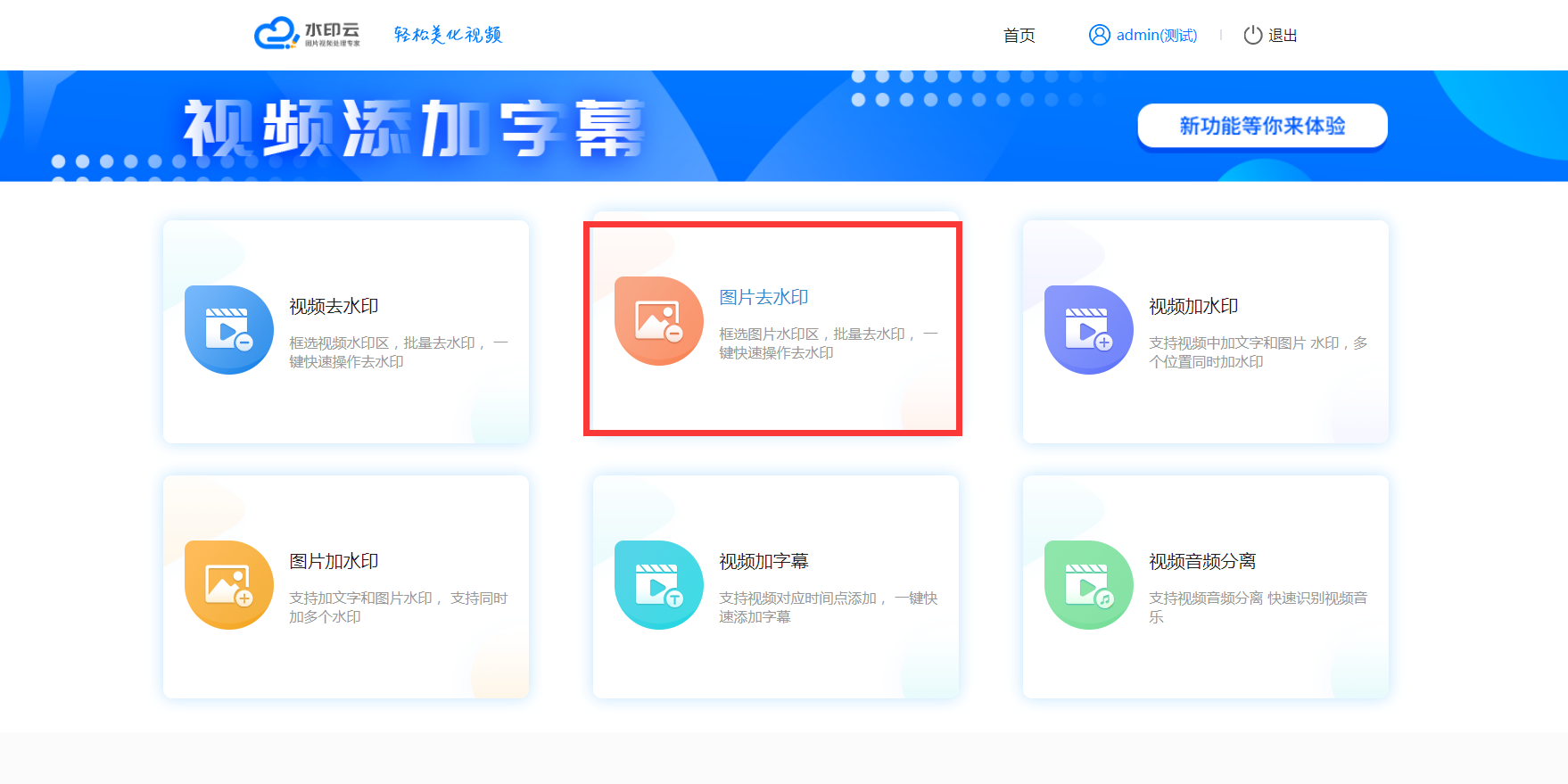Open the 视频加字幕 title
Viewport: 1568px width, 784px height.
point(763,562)
